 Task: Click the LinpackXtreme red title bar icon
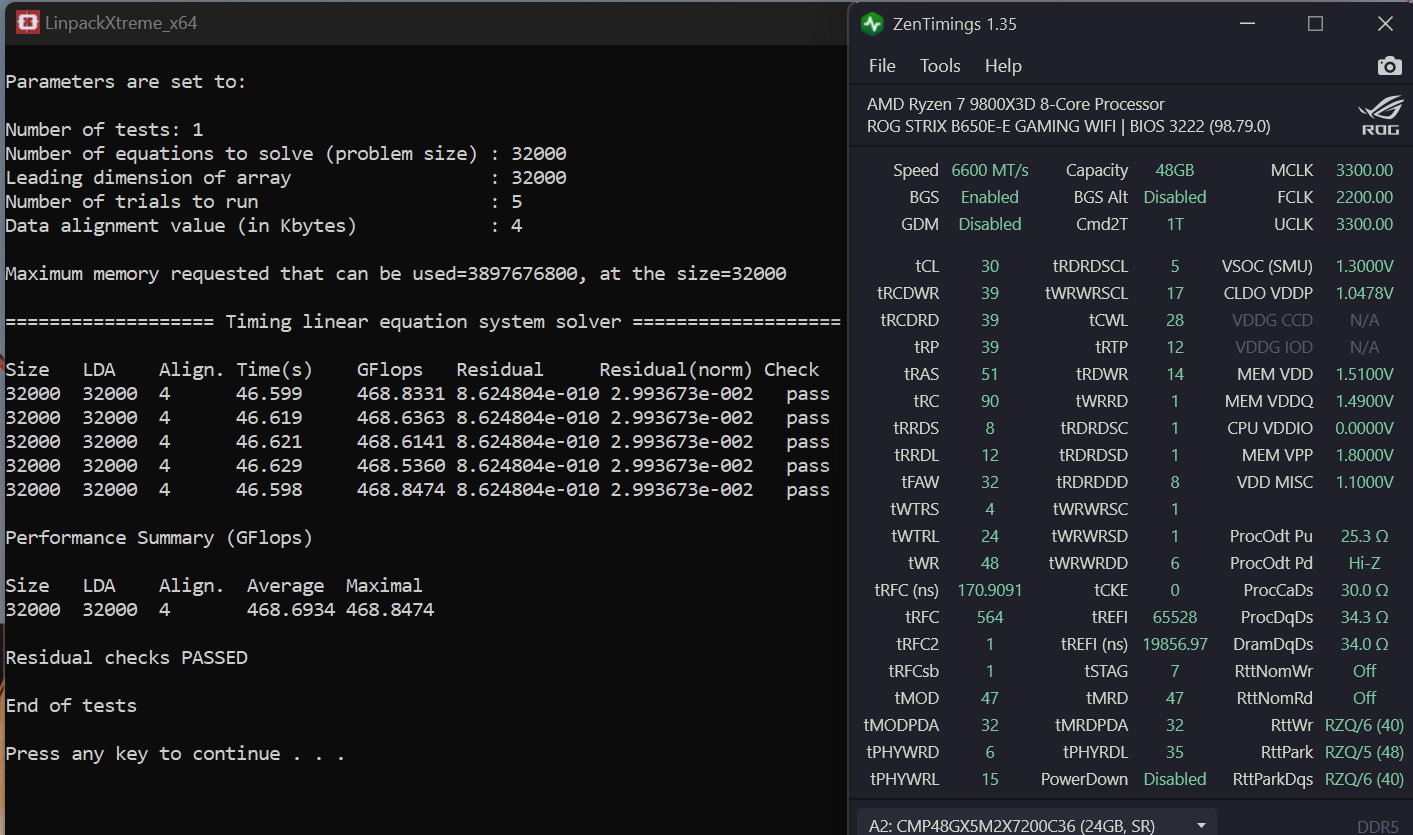coord(28,23)
